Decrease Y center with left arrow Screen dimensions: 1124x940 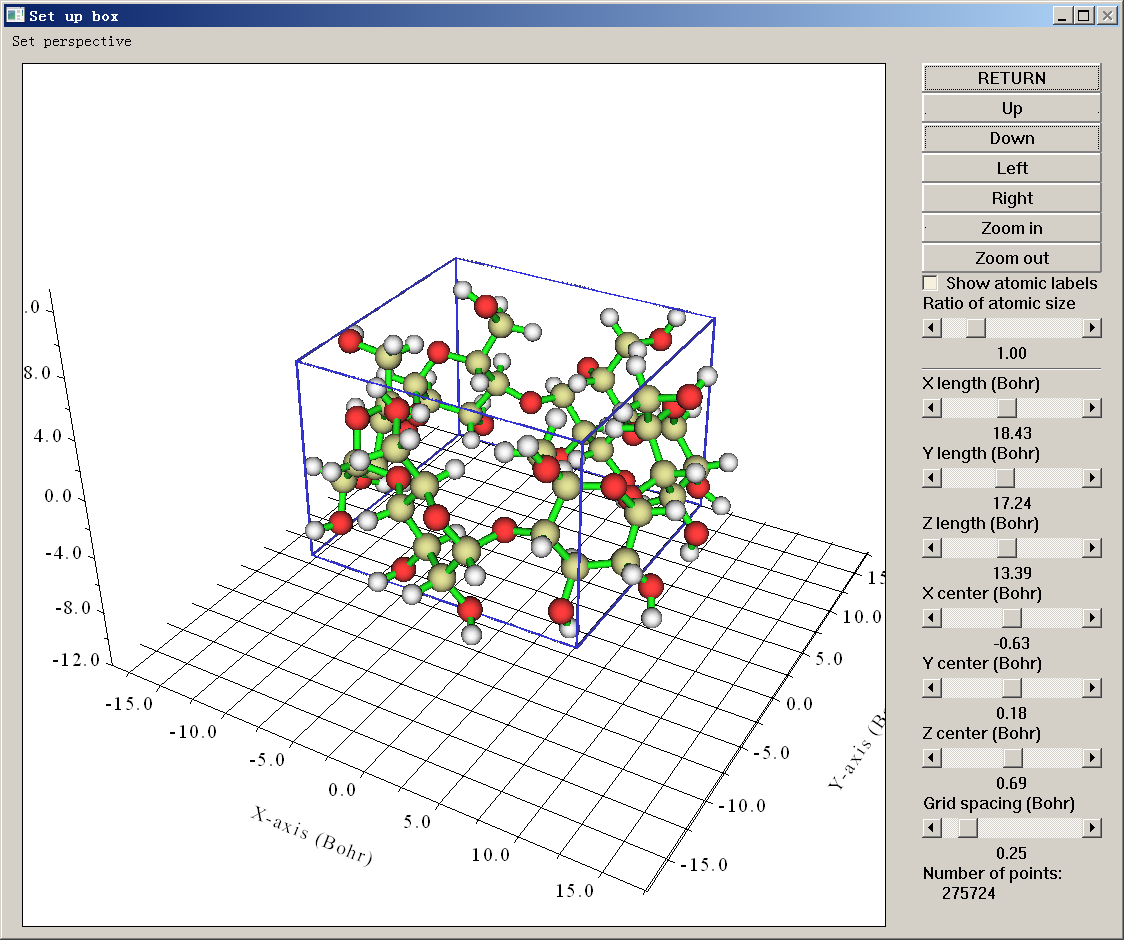[x=932, y=688]
